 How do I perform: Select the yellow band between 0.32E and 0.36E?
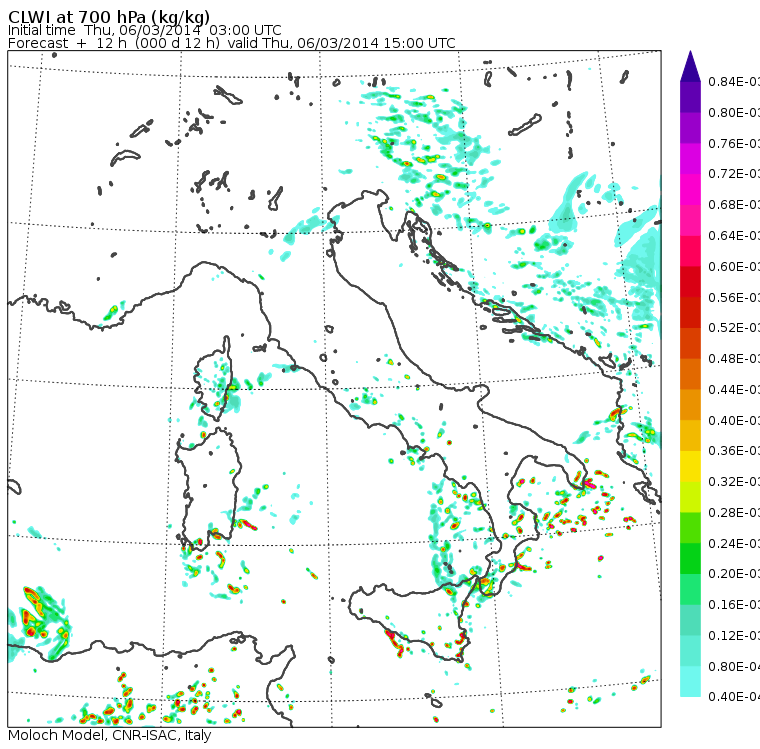(690, 466)
